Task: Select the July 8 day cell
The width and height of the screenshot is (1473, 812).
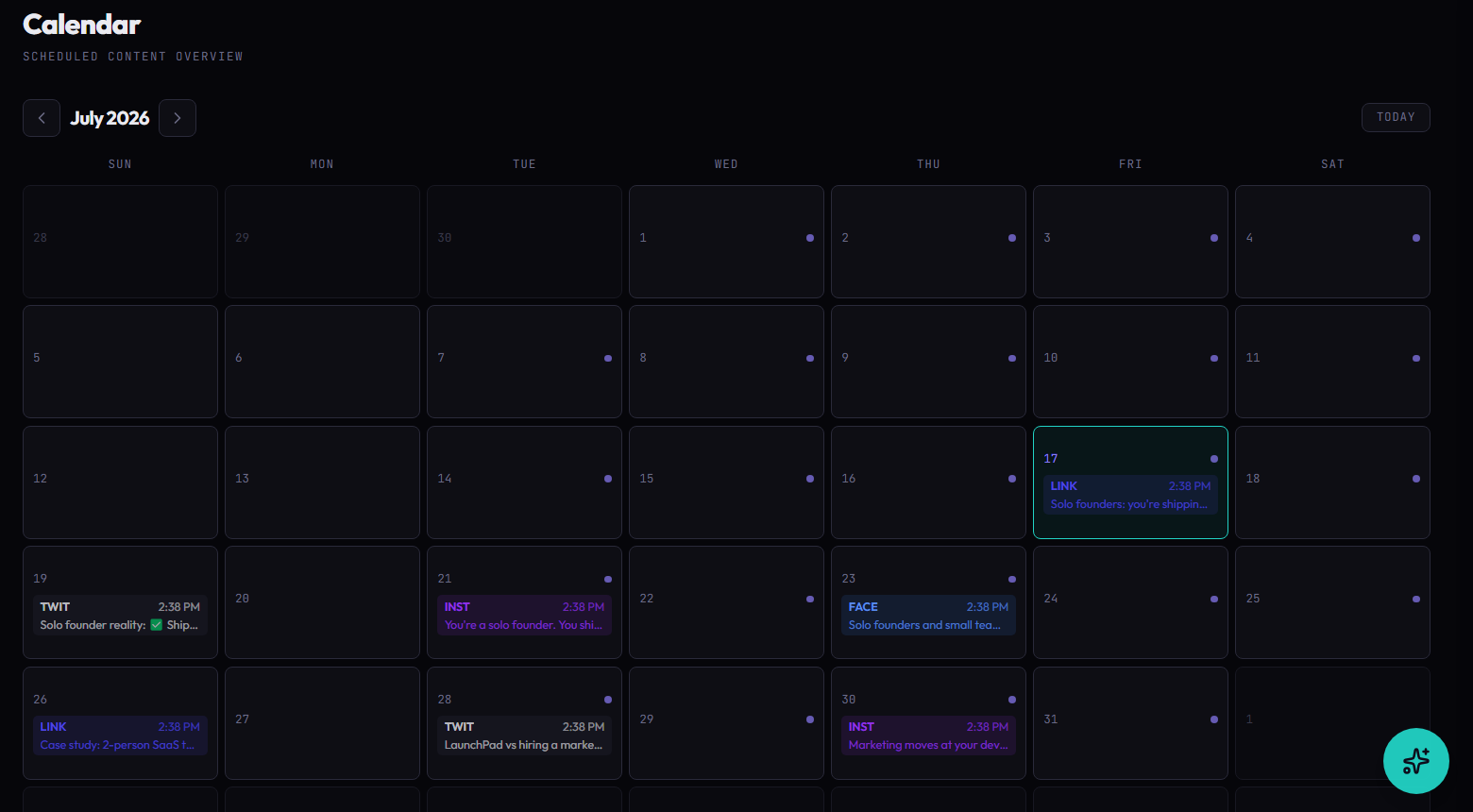Action: pyautogui.click(x=726, y=362)
